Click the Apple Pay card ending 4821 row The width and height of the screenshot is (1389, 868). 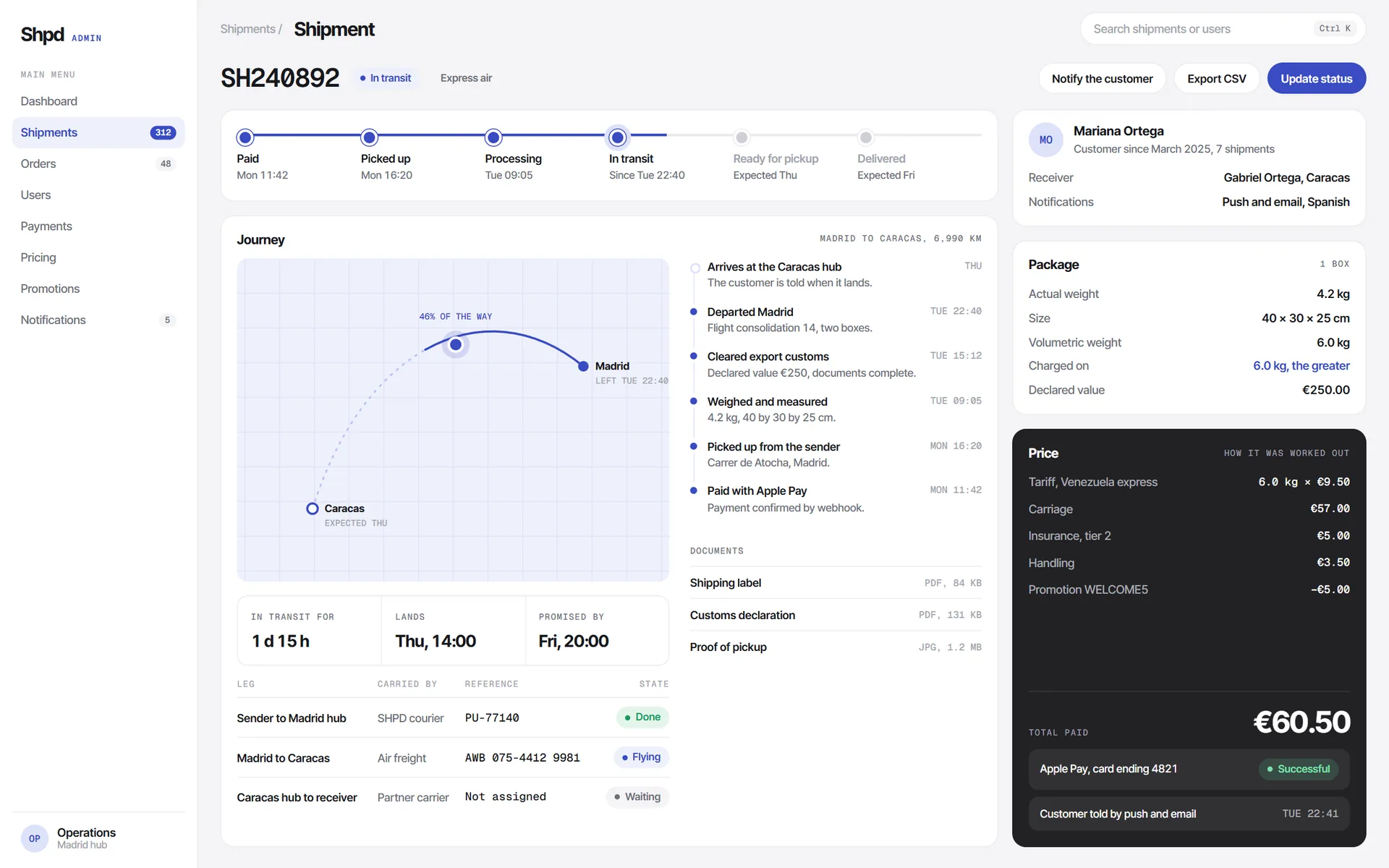1189,769
